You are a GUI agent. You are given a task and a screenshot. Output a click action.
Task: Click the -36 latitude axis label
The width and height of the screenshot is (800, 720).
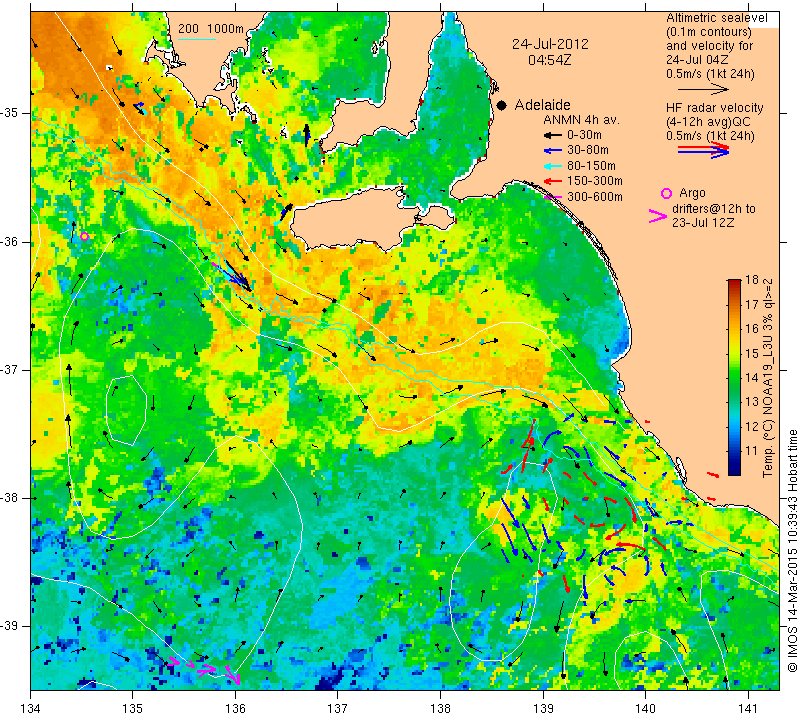[x=9, y=241]
